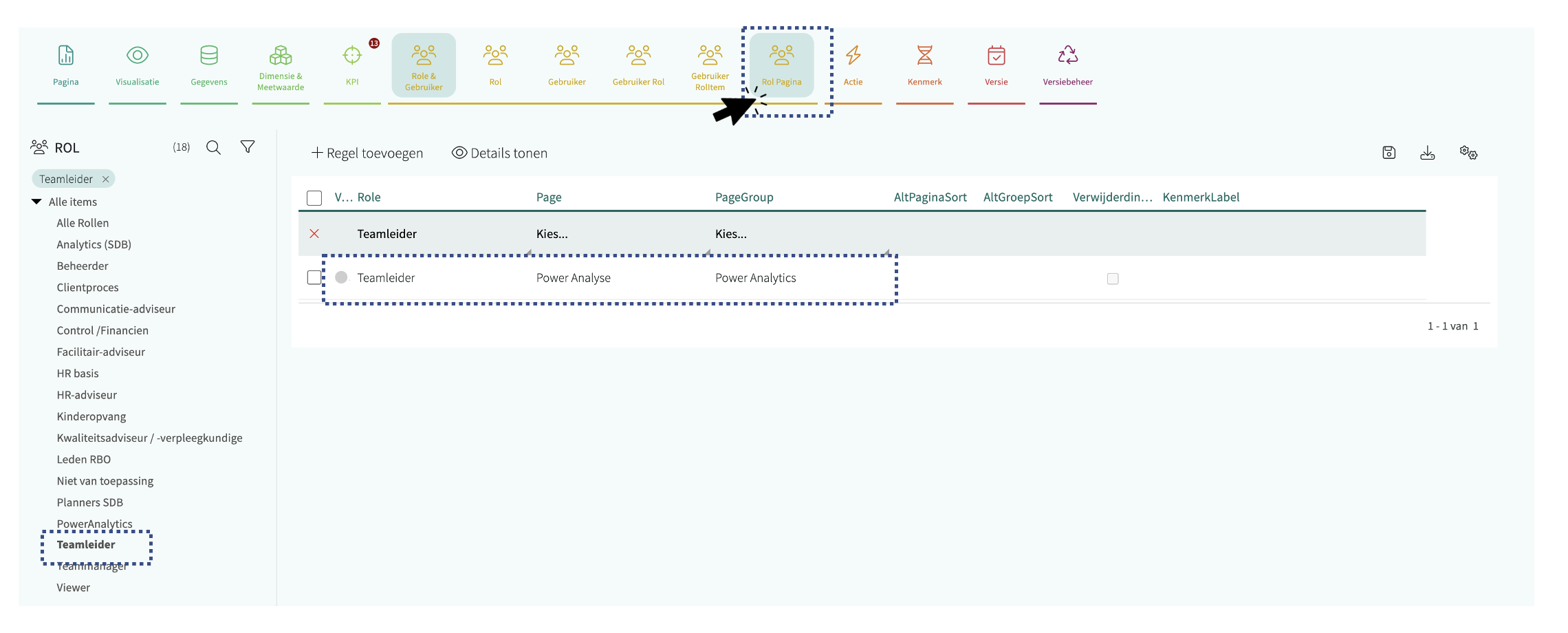Click the search icon in ROL panel
The height and width of the screenshot is (633, 1568).
tap(214, 148)
